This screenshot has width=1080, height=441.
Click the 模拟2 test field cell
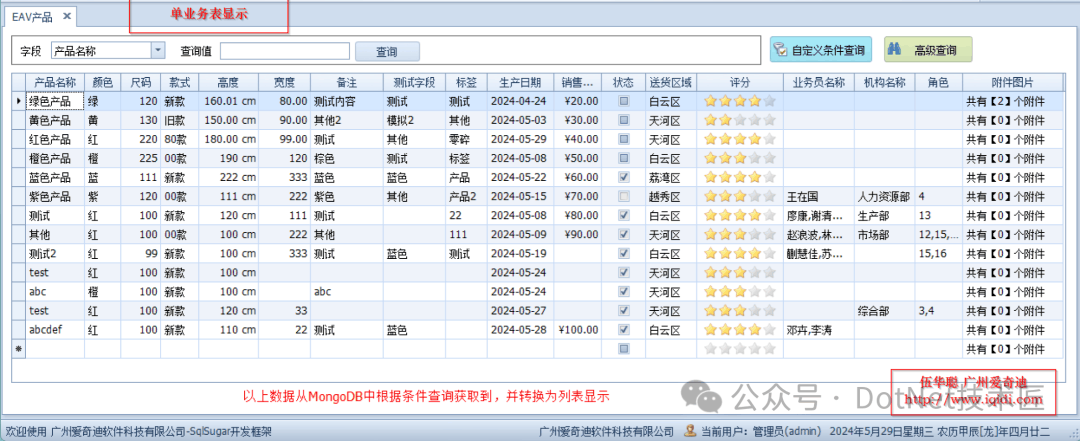[x=414, y=120]
